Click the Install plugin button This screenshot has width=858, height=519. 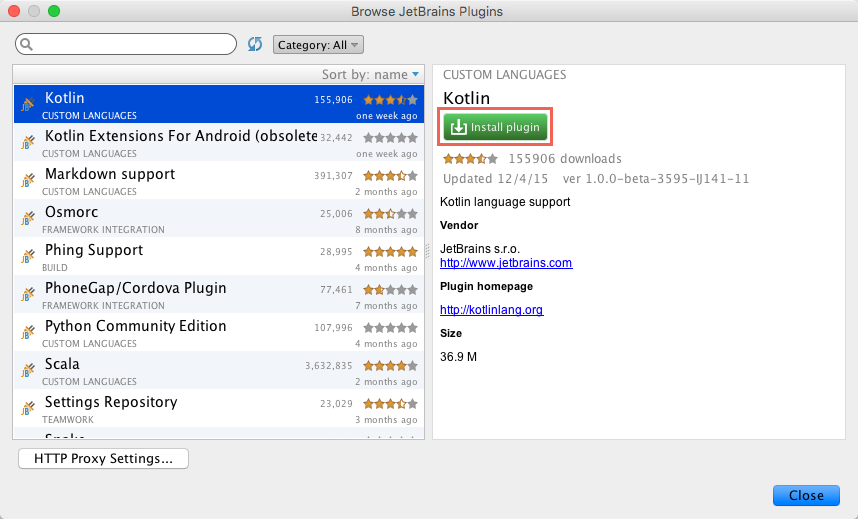click(x=495, y=127)
